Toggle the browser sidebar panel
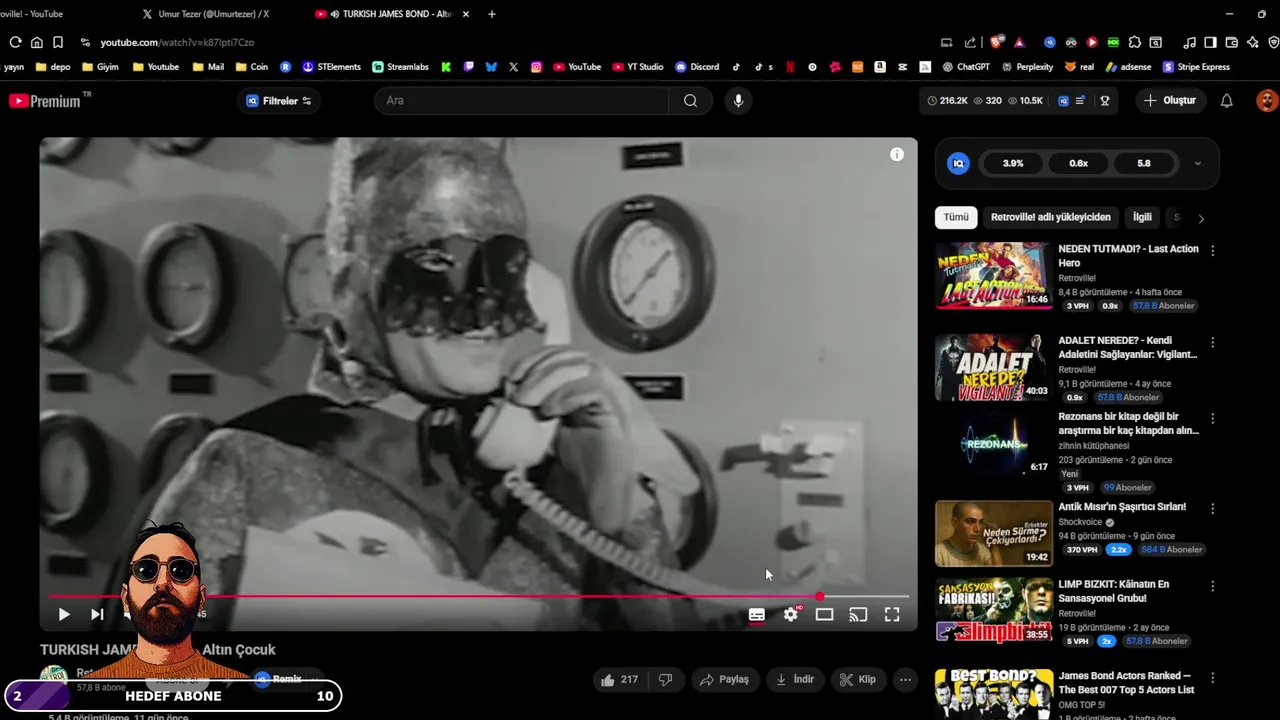1280x720 pixels. 1210,42
